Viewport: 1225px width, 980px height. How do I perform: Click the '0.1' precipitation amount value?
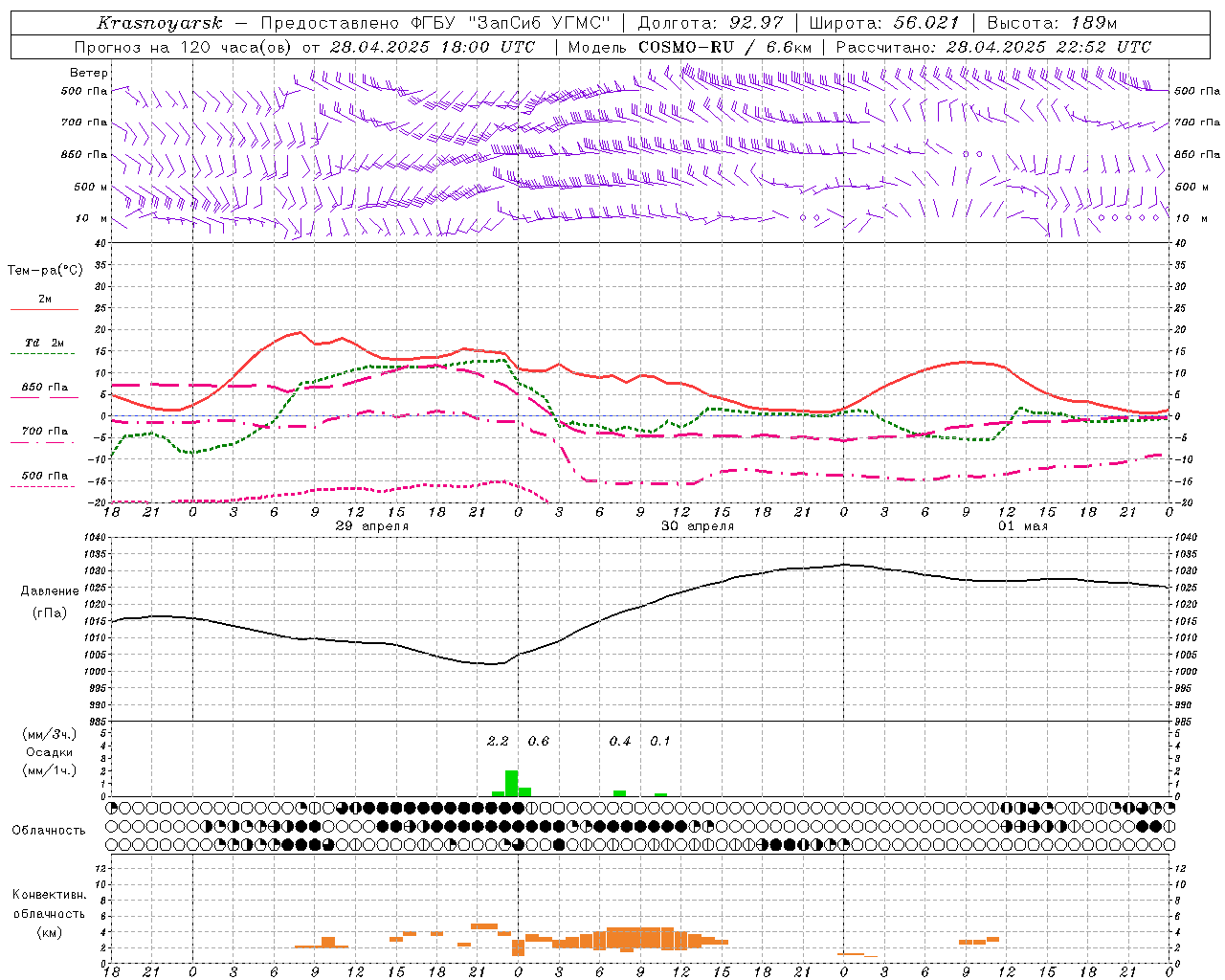point(660,742)
